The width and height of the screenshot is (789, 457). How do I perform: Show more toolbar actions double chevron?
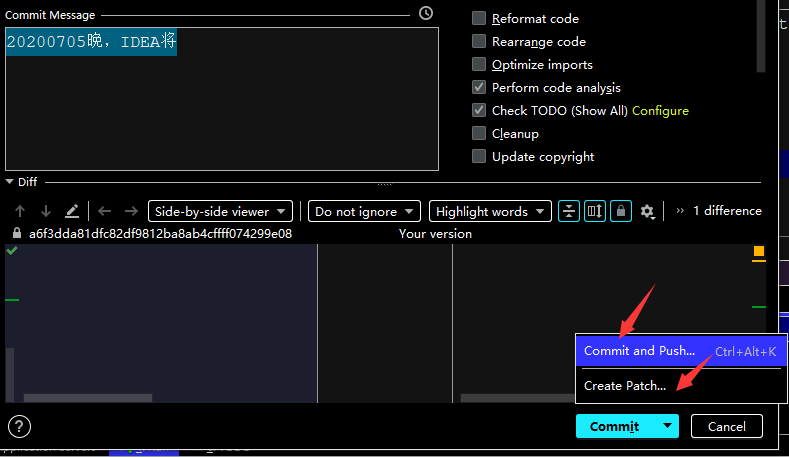pos(680,211)
